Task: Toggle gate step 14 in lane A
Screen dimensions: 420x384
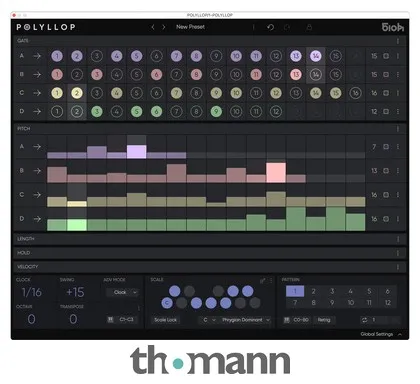Action: coord(316,56)
